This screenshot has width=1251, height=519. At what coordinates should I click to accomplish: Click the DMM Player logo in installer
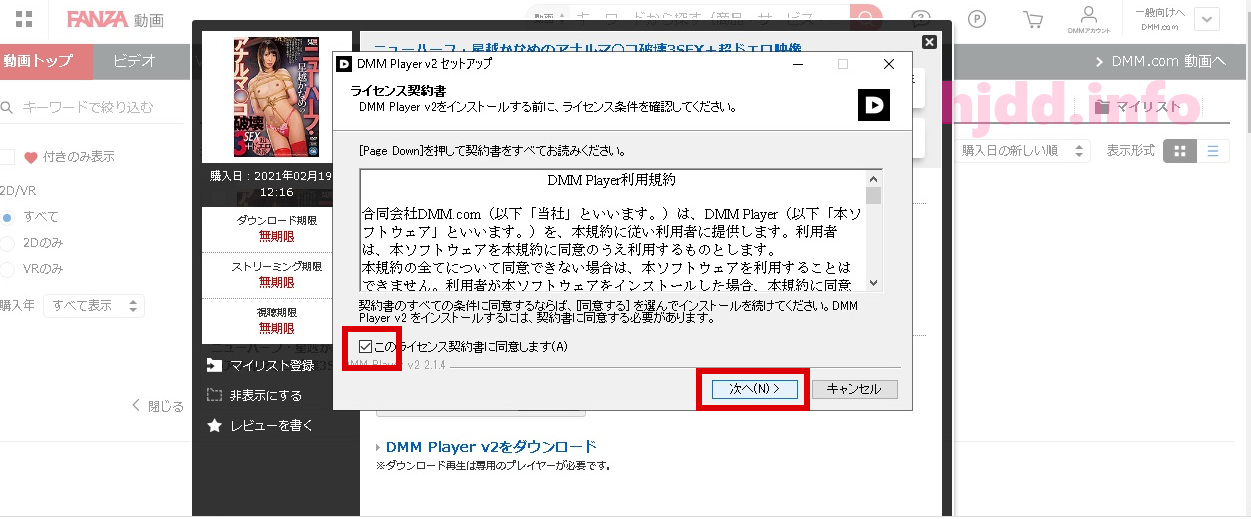point(874,105)
